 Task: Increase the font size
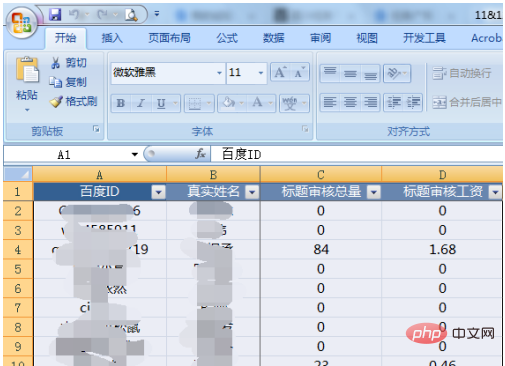280,72
